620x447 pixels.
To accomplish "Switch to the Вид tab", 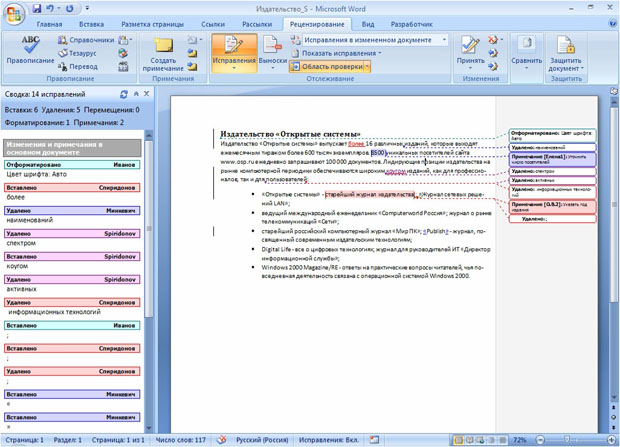I will pyautogui.click(x=368, y=24).
